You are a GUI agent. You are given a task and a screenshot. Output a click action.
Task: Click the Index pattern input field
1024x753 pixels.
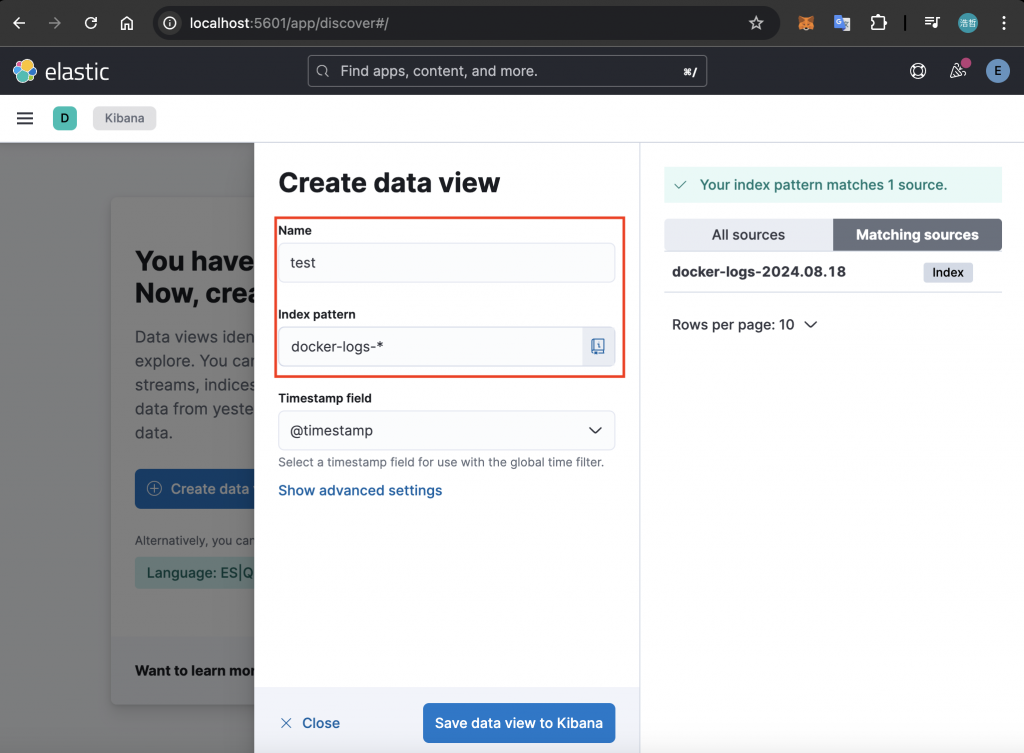[x=430, y=346]
